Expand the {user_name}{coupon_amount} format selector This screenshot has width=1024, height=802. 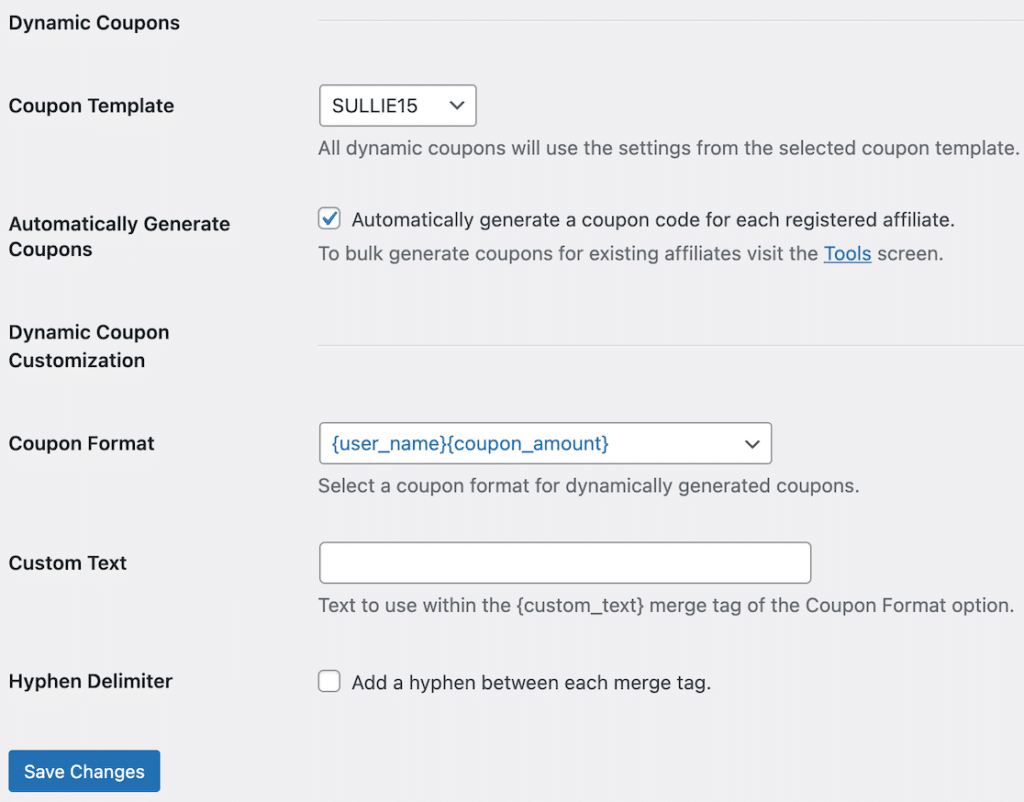pos(545,443)
